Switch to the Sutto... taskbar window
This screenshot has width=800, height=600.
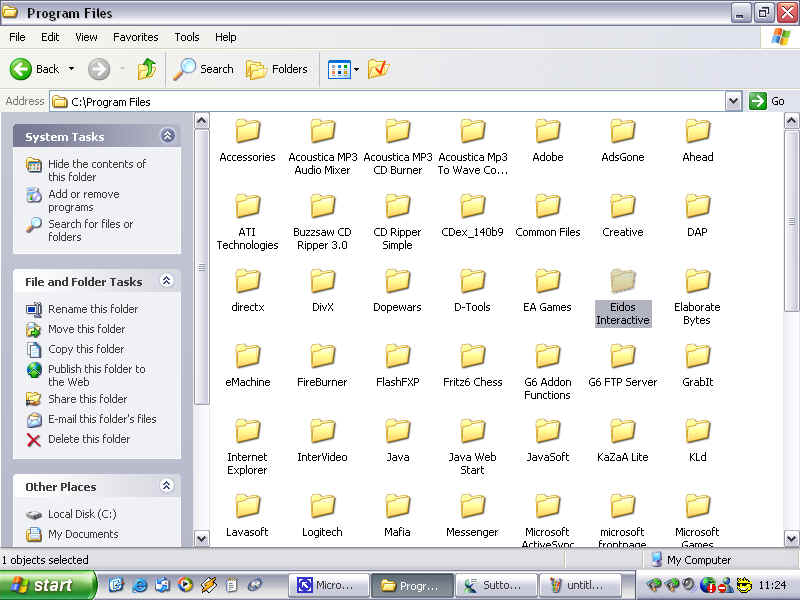(496, 585)
